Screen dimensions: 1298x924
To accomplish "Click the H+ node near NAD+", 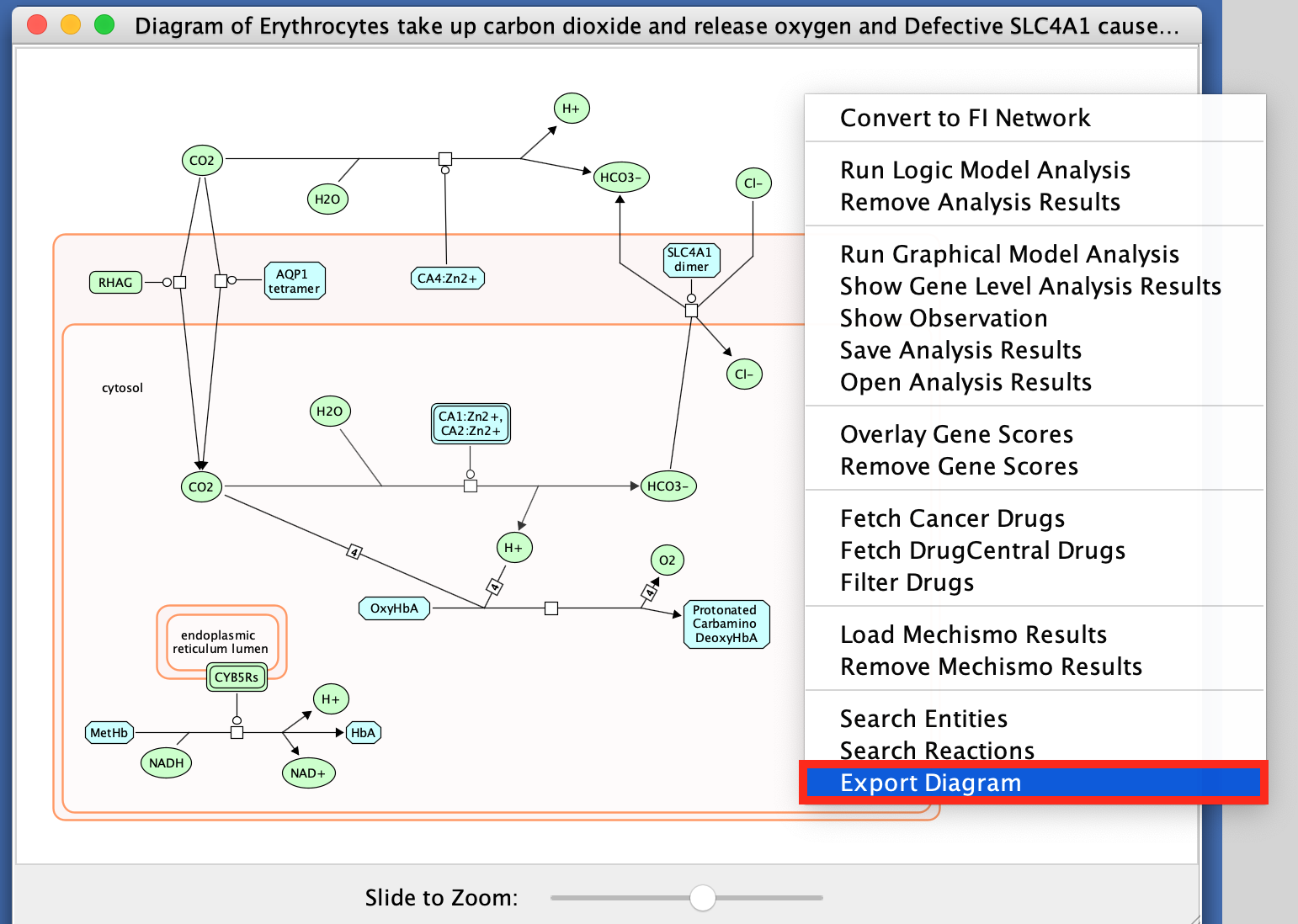I will tap(331, 699).
